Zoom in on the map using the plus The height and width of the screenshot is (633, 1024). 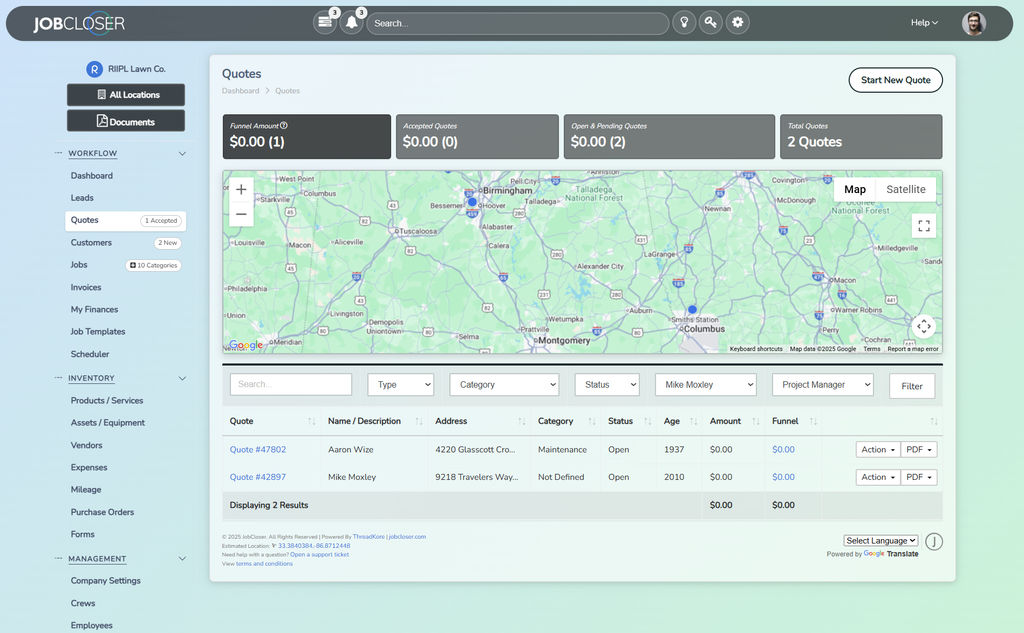241,188
